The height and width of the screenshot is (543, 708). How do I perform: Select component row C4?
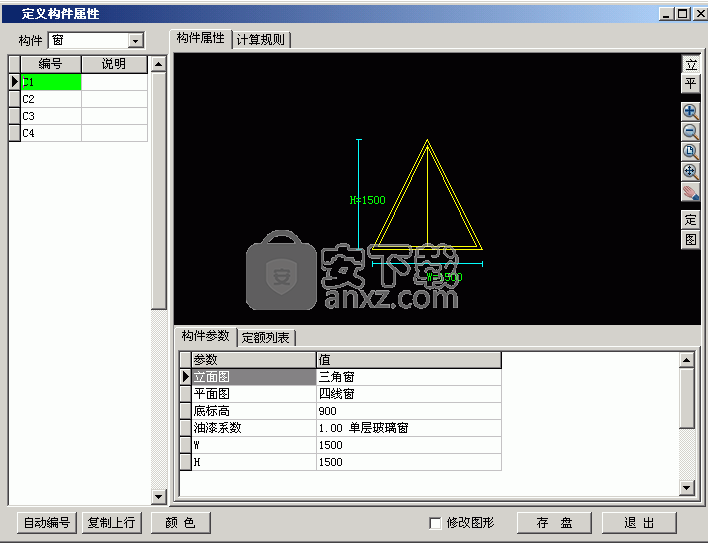click(x=51, y=133)
